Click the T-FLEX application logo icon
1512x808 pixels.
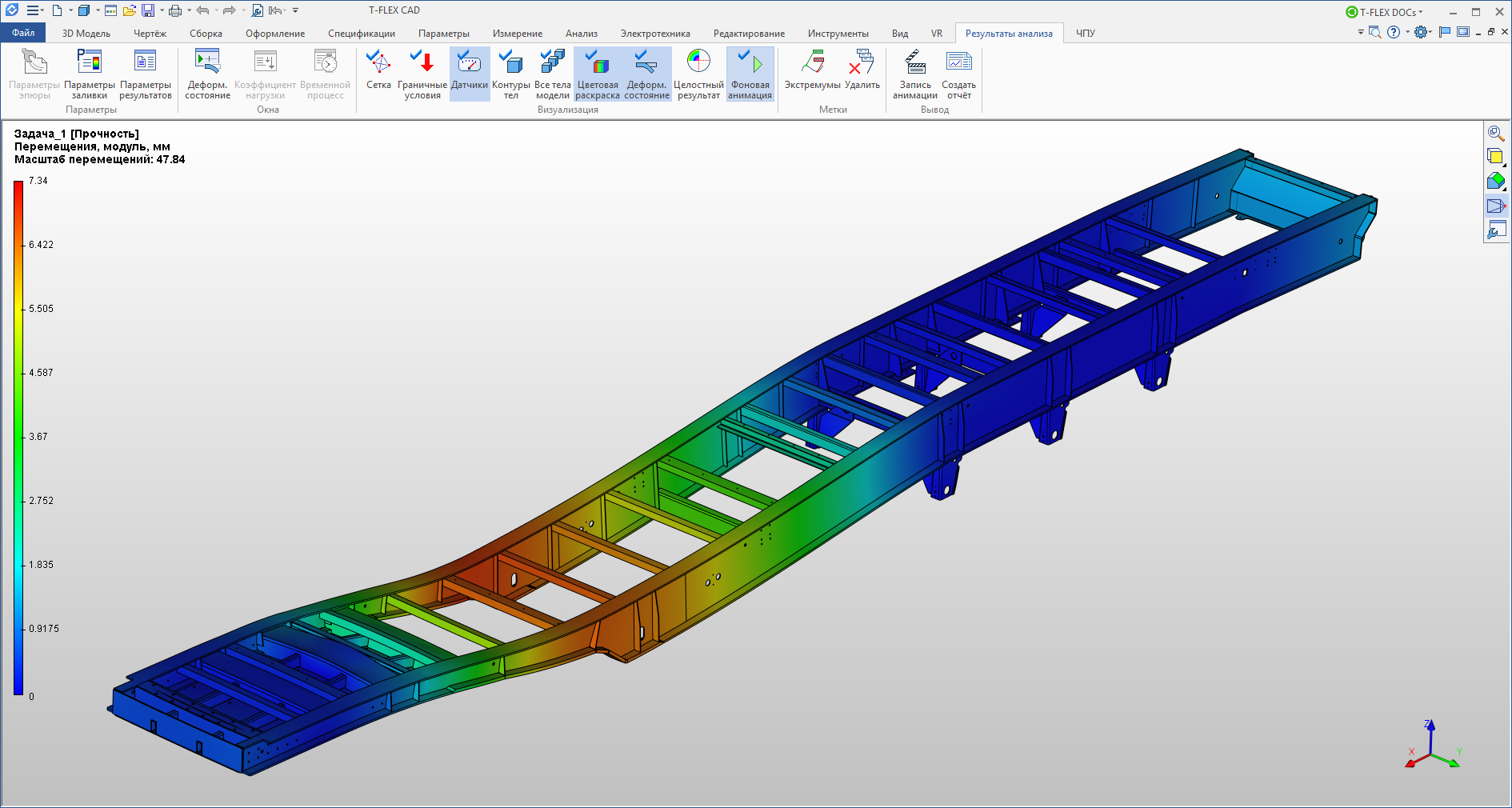coord(11,10)
